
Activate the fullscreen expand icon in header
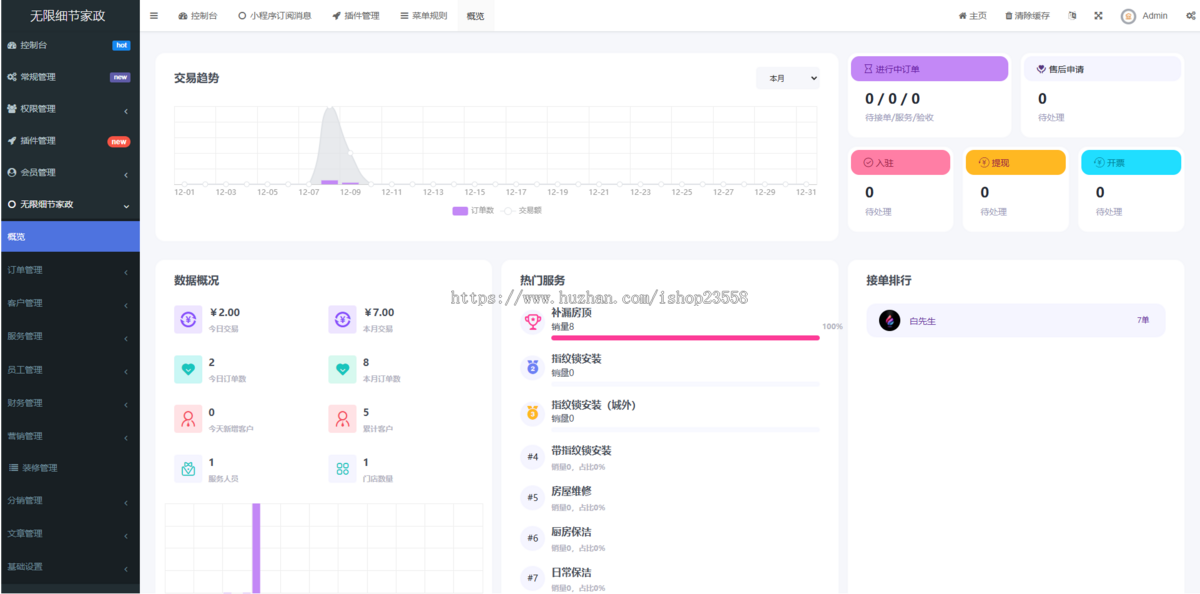click(x=1098, y=15)
